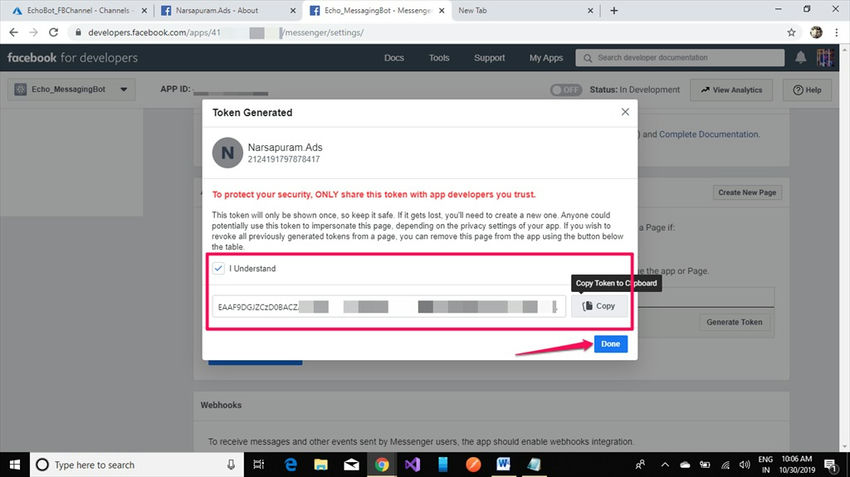850x477 pixels.
Task: Close the Echo_MessagingBot browser tab
Action: point(442,10)
